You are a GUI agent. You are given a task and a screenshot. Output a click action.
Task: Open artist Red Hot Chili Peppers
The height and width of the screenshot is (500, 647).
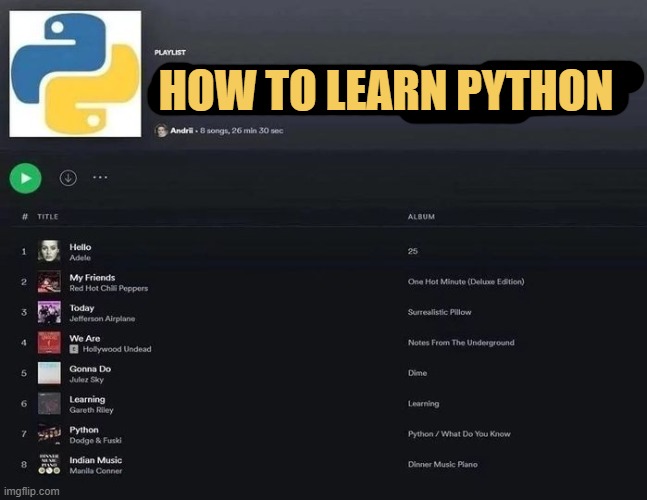pos(109,288)
